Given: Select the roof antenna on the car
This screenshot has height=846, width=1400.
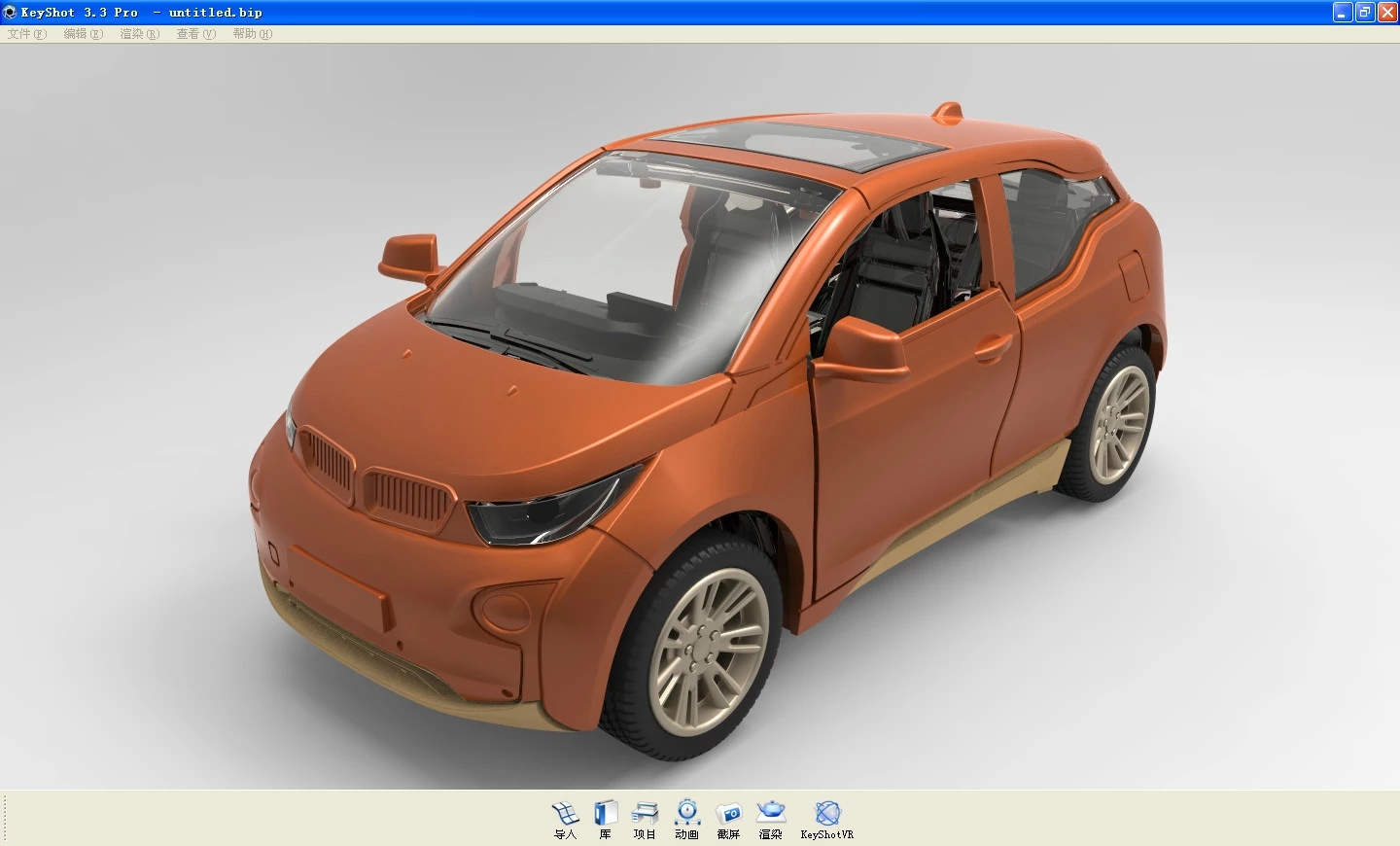Looking at the screenshot, I should (947, 113).
